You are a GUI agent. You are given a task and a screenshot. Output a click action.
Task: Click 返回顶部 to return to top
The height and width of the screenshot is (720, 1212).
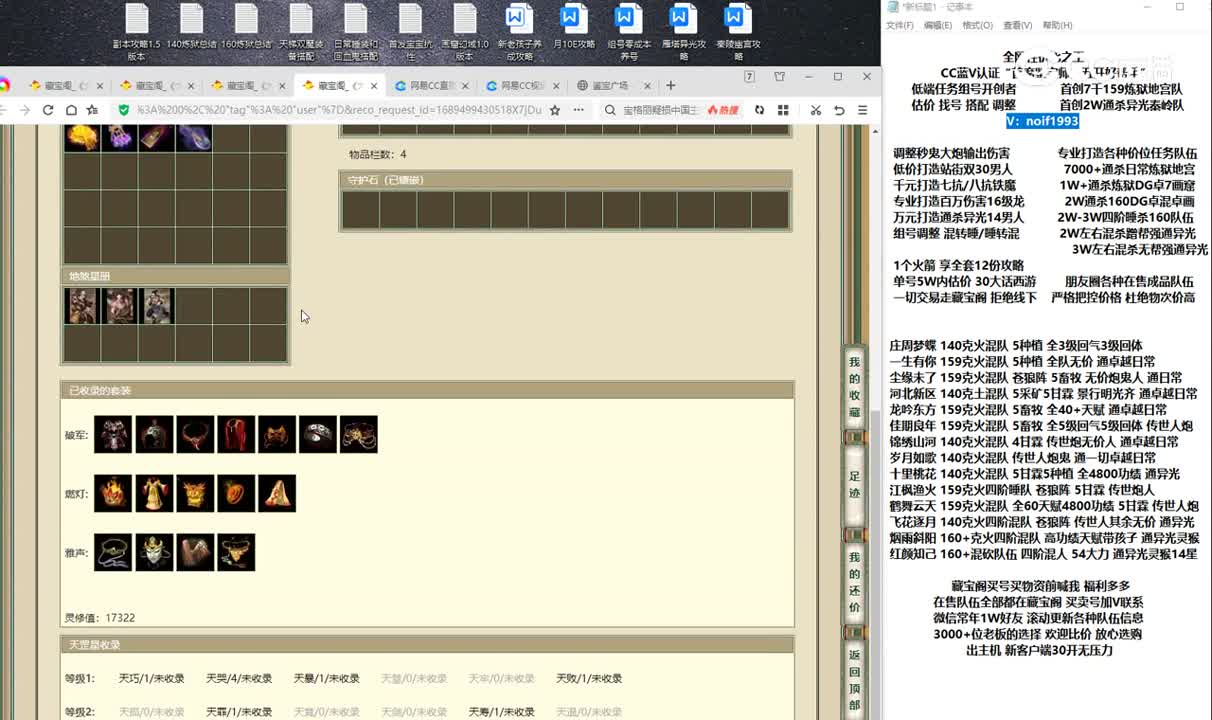854,679
